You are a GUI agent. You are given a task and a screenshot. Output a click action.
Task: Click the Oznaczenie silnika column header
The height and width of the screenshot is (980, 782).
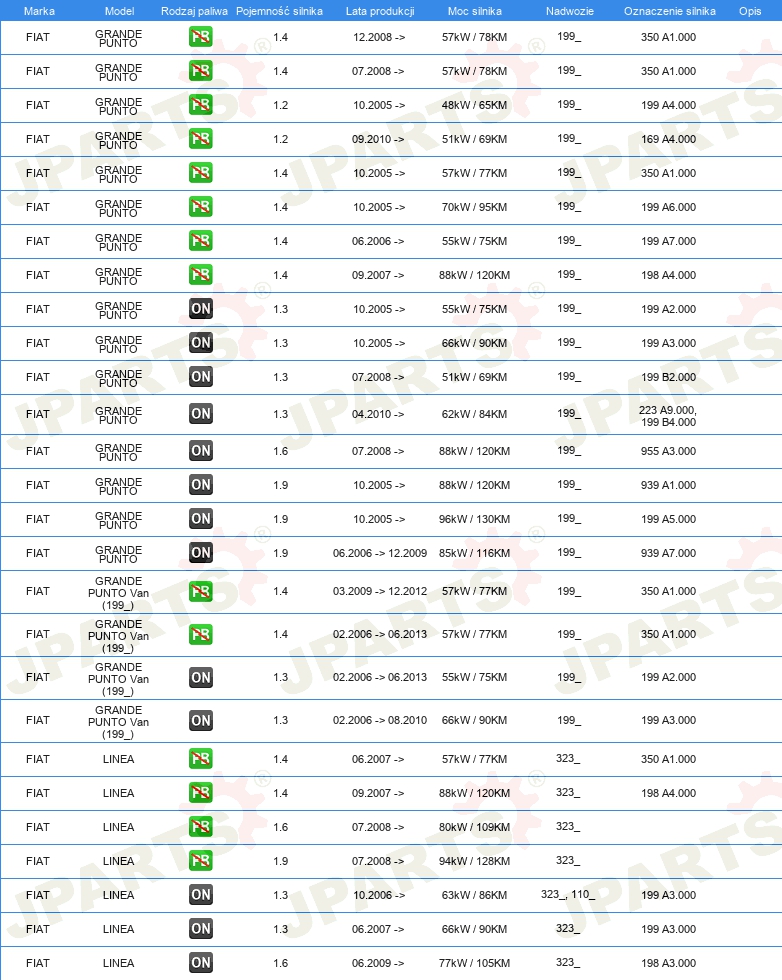click(x=669, y=11)
